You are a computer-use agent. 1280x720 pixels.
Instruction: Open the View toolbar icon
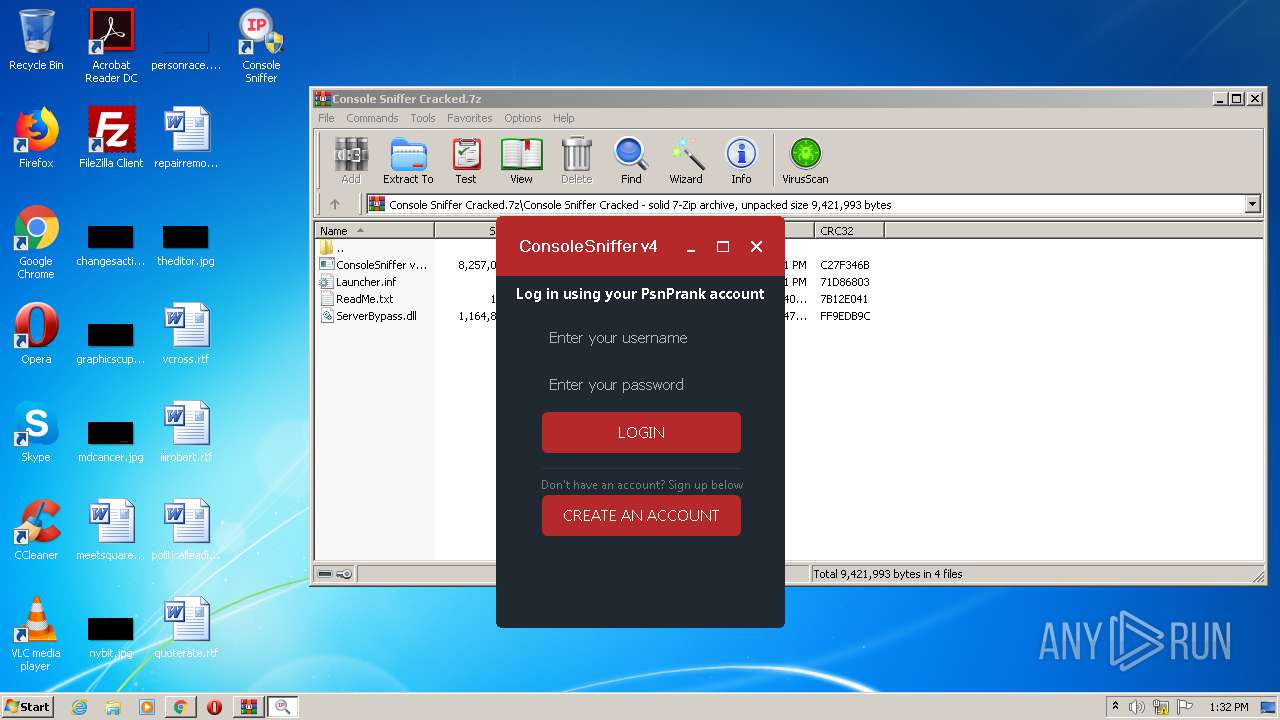pyautogui.click(x=521, y=161)
